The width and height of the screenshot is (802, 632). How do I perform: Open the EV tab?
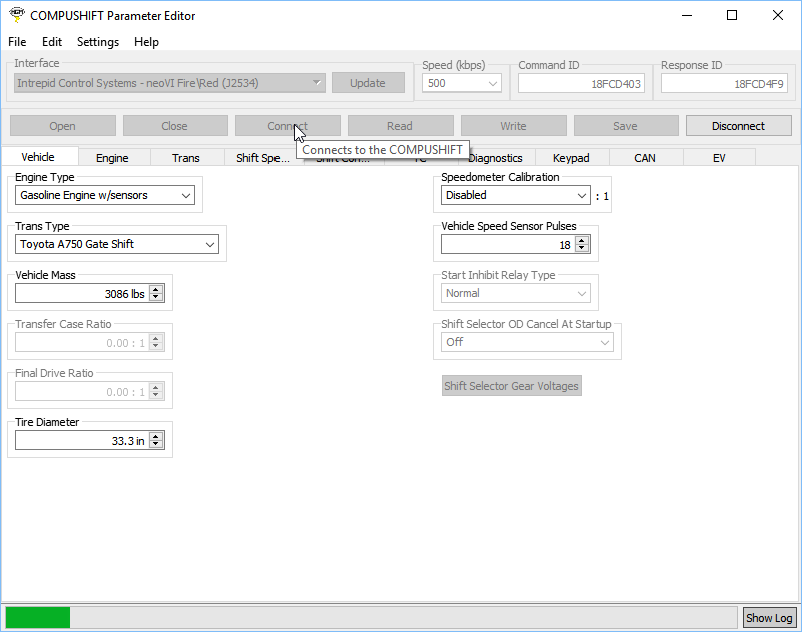(x=718, y=158)
